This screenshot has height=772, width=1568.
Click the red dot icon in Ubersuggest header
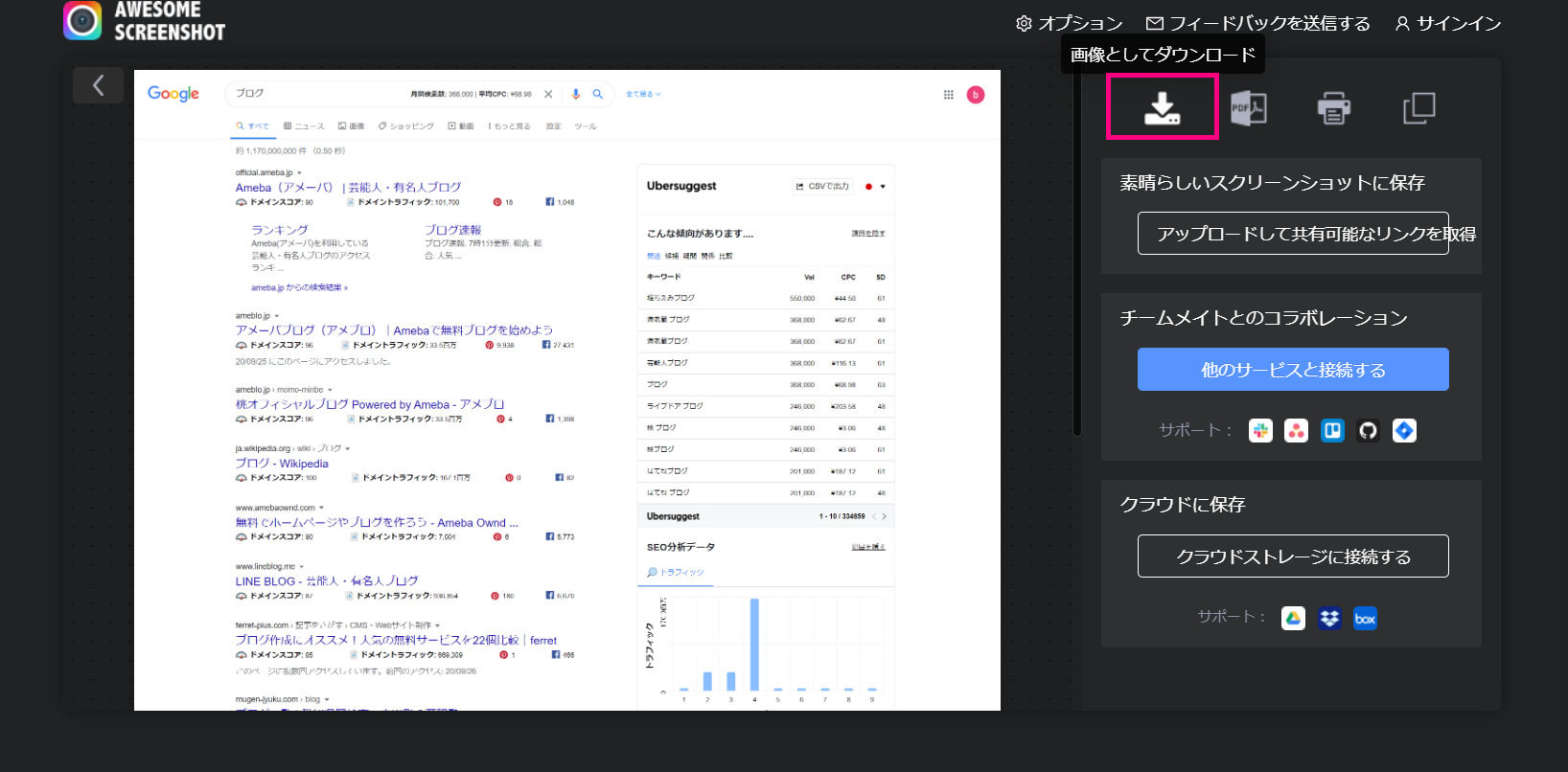click(868, 187)
